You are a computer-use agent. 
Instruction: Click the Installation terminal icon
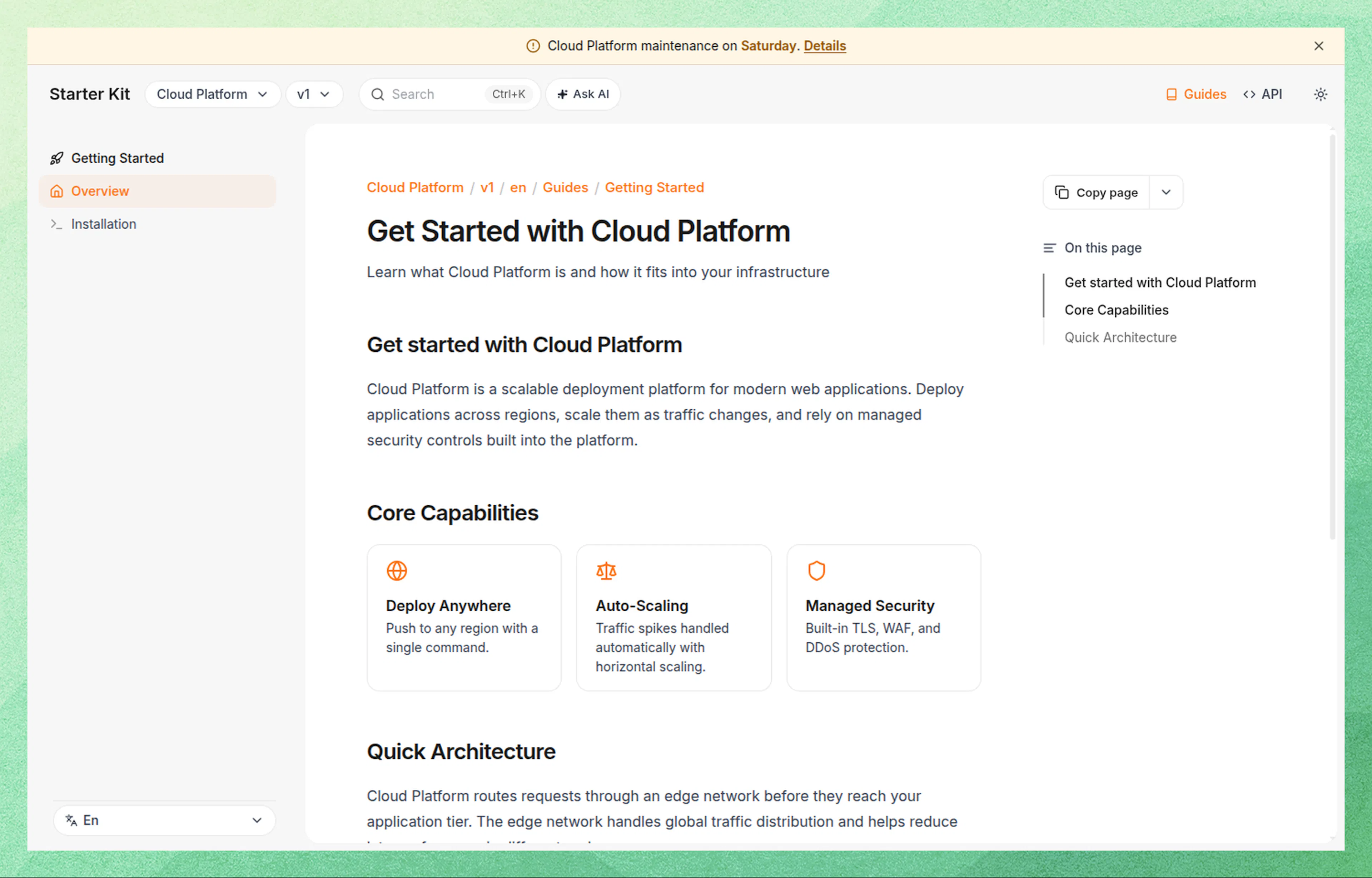point(56,224)
